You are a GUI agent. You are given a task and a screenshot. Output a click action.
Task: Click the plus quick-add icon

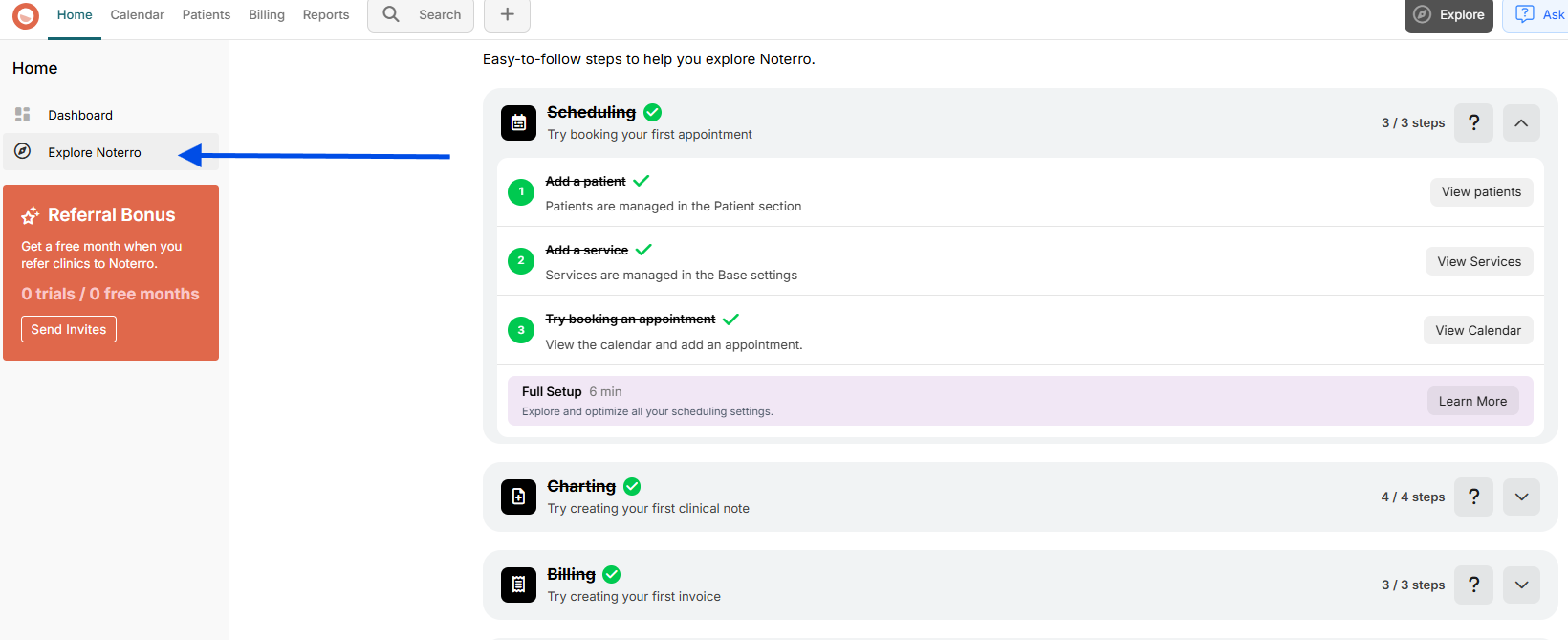(507, 14)
